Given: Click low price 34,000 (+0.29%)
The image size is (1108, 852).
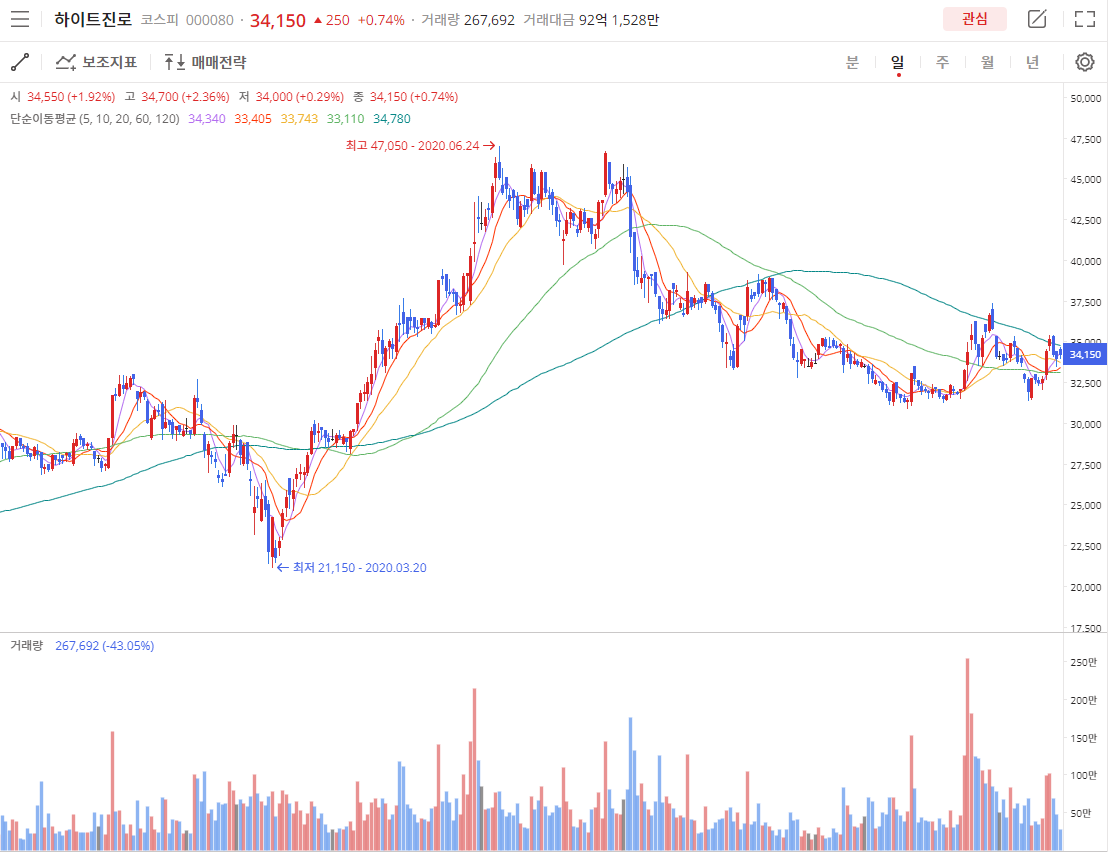Looking at the screenshot, I should (300, 97).
